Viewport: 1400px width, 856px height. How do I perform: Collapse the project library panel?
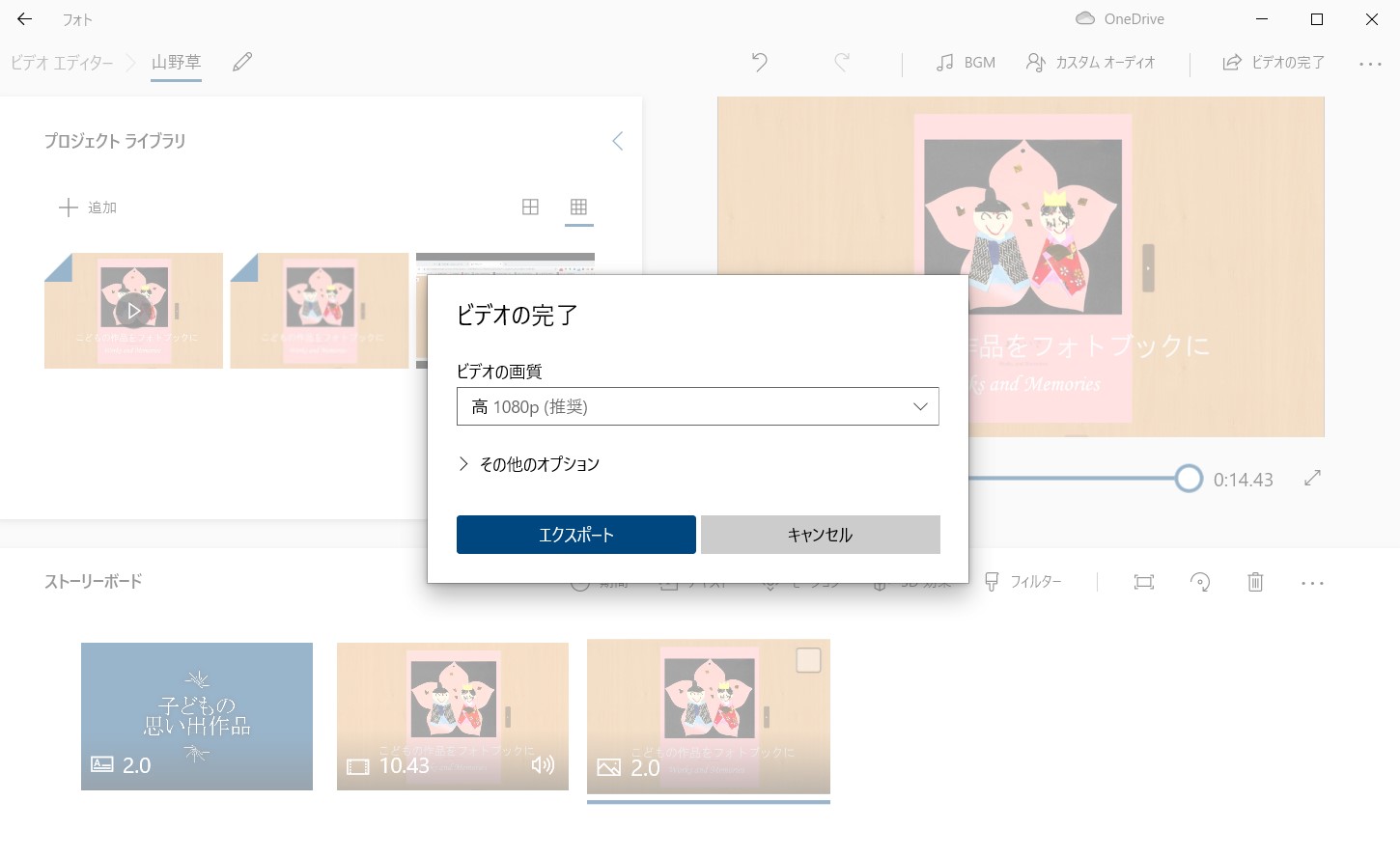[618, 142]
